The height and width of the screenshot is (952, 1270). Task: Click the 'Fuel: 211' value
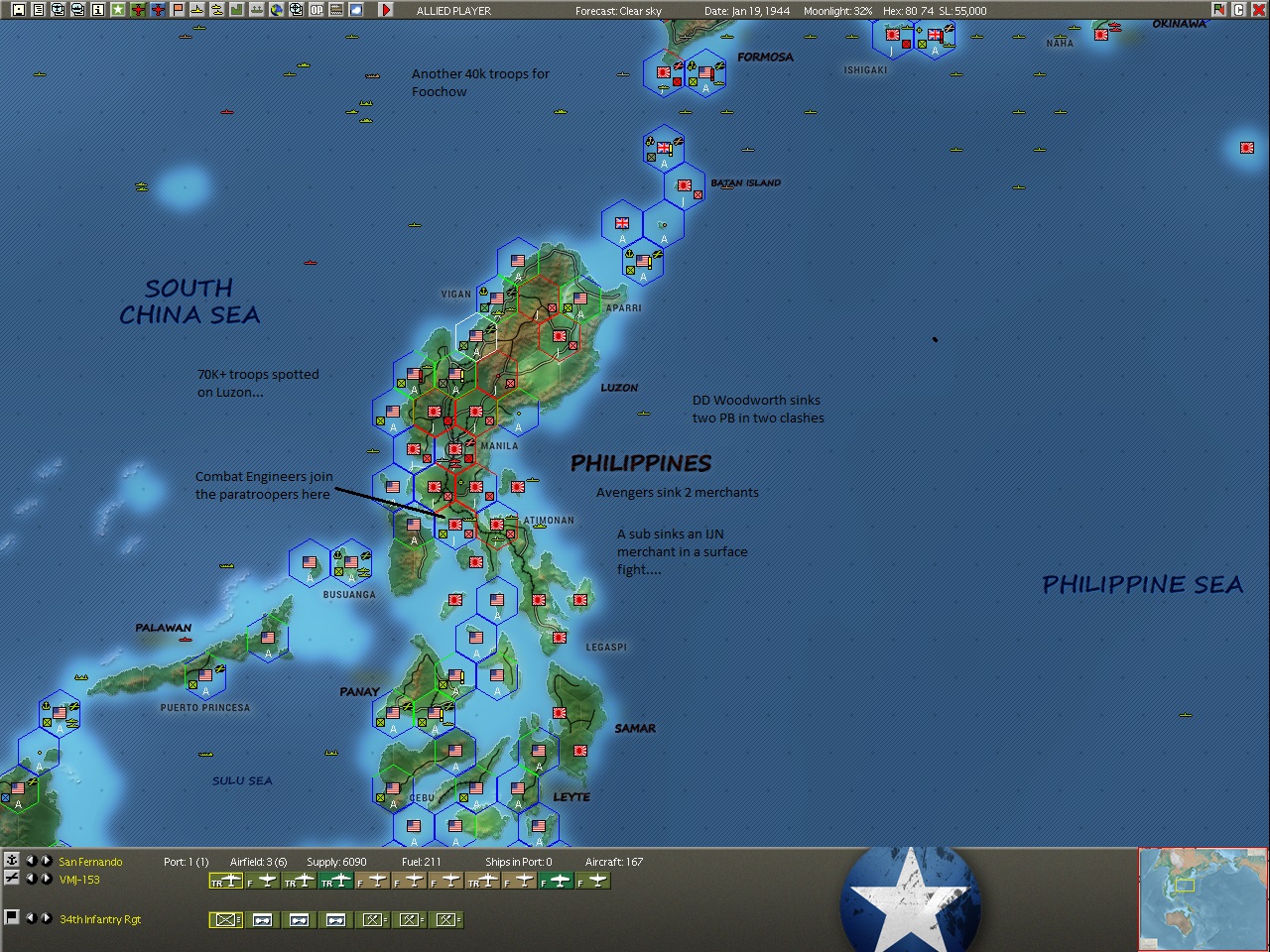pos(422,862)
